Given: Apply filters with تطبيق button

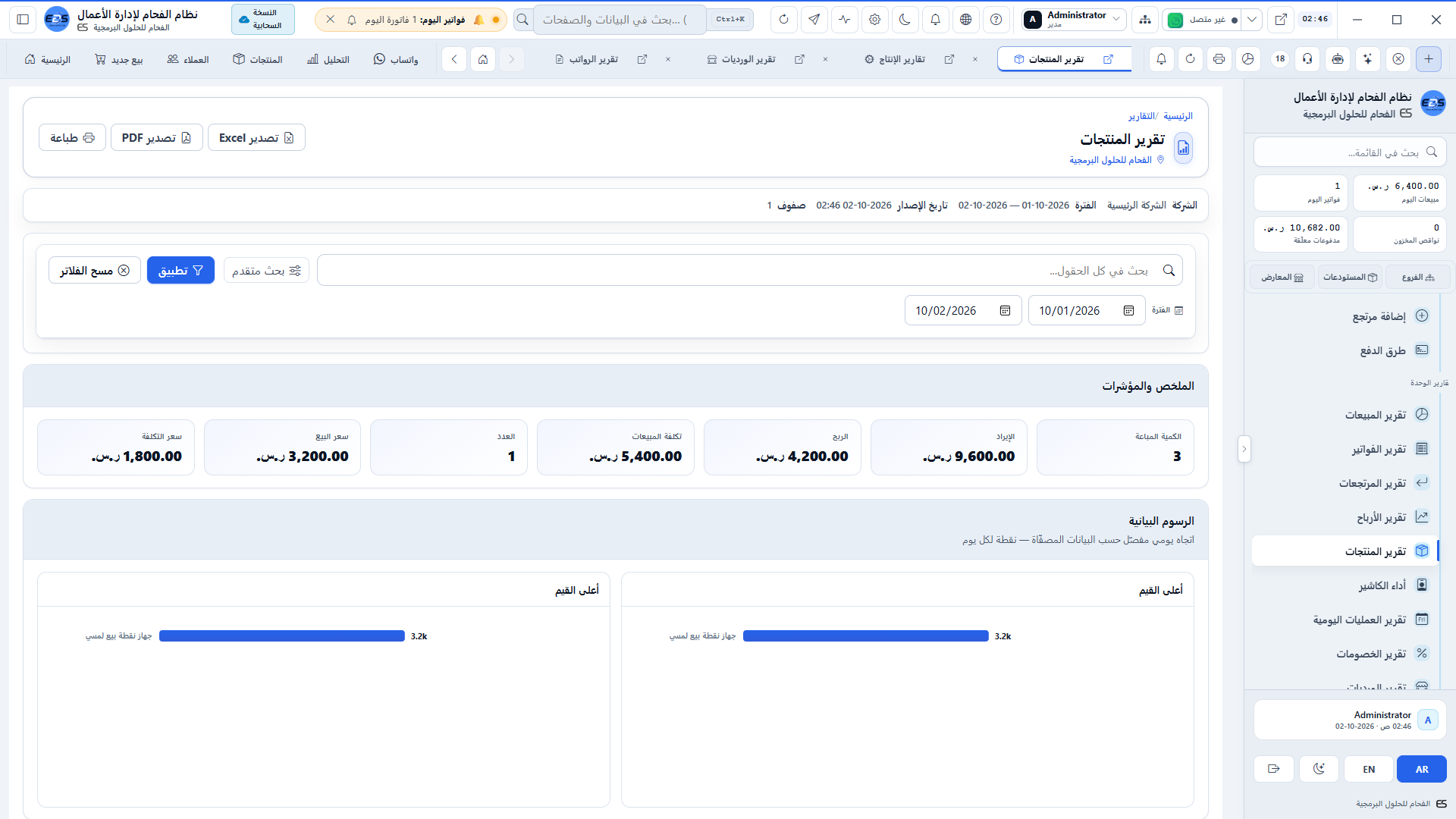Looking at the screenshot, I should 180,270.
